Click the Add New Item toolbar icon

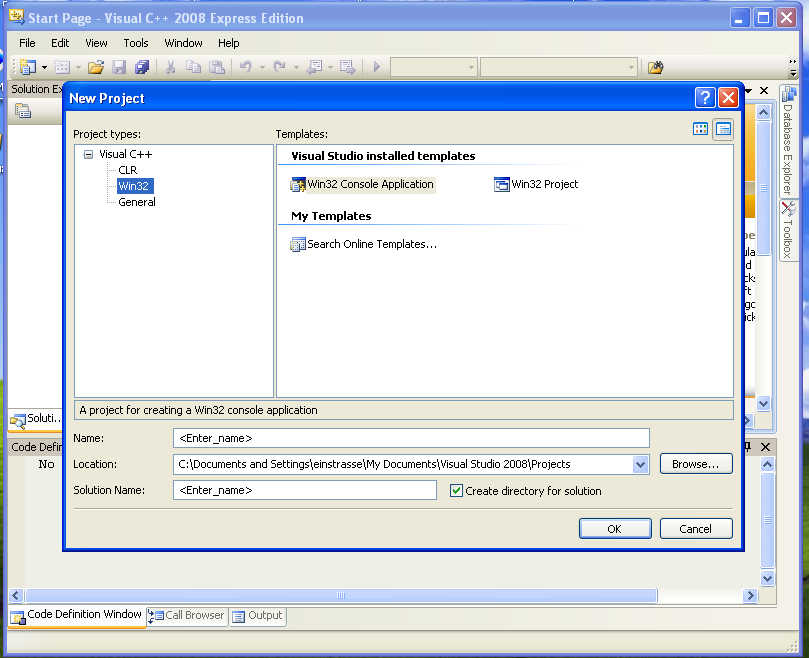click(x=62, y=67)
